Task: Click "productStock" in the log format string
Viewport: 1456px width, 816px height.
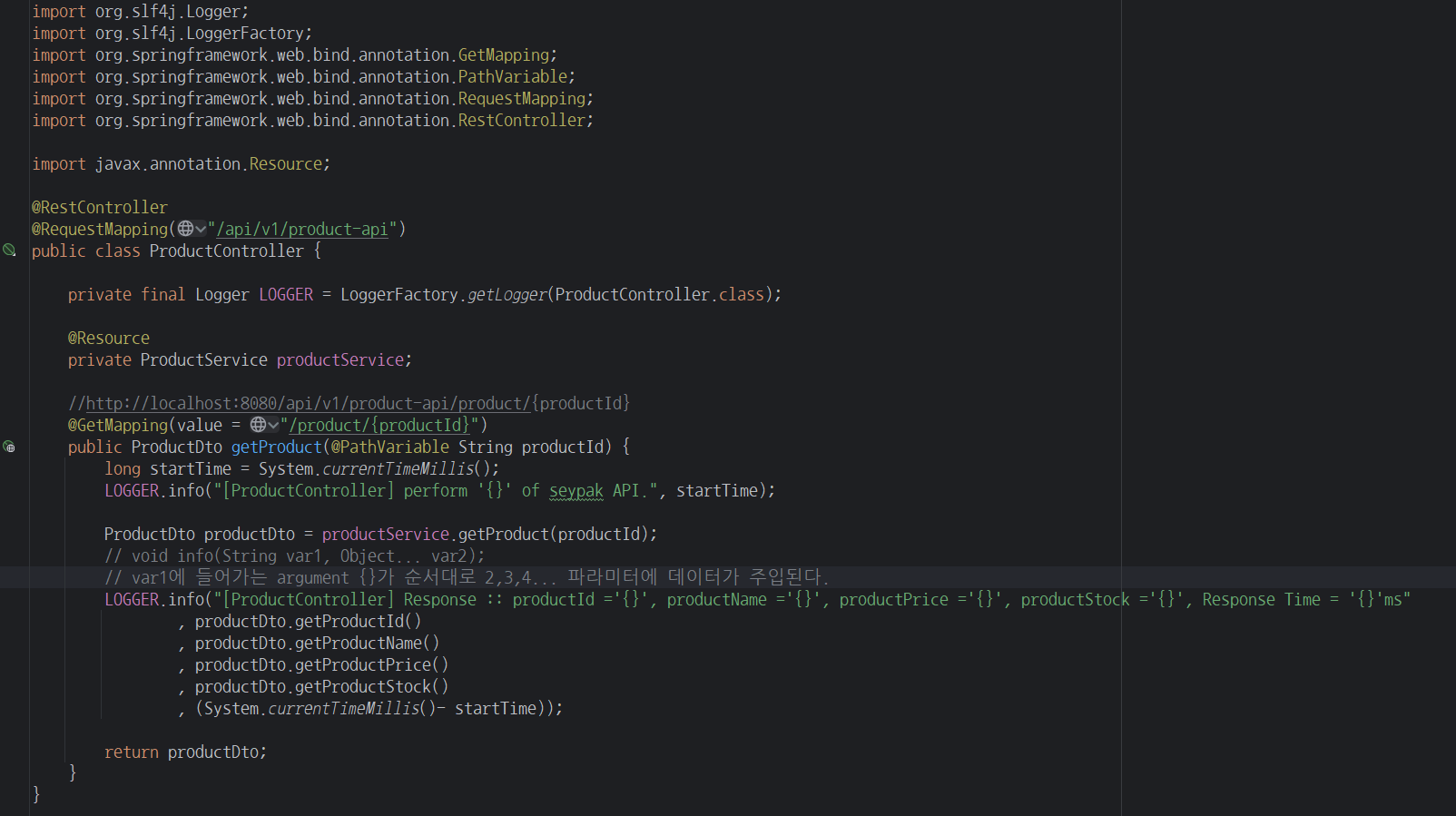Action: (1076, 600)
